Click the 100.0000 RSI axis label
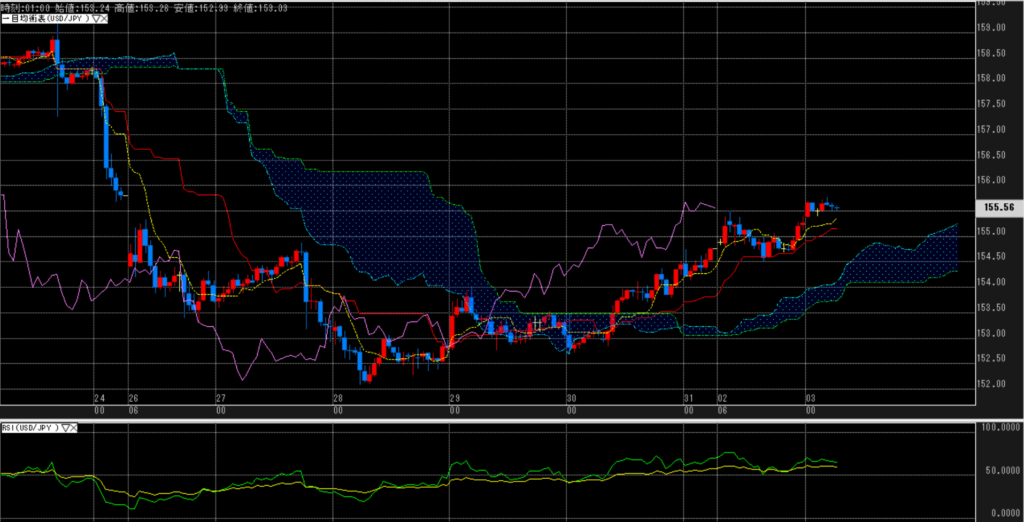 (x=998, y=428)
